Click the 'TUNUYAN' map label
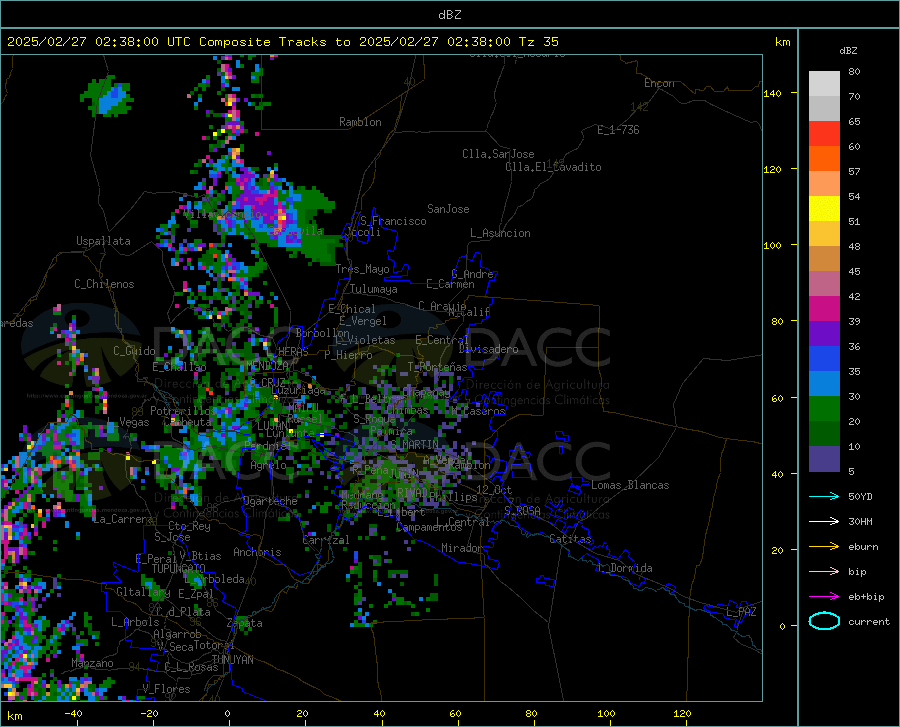Image resolution: width=900 pixels, height=727 pixels. [232, 660]
